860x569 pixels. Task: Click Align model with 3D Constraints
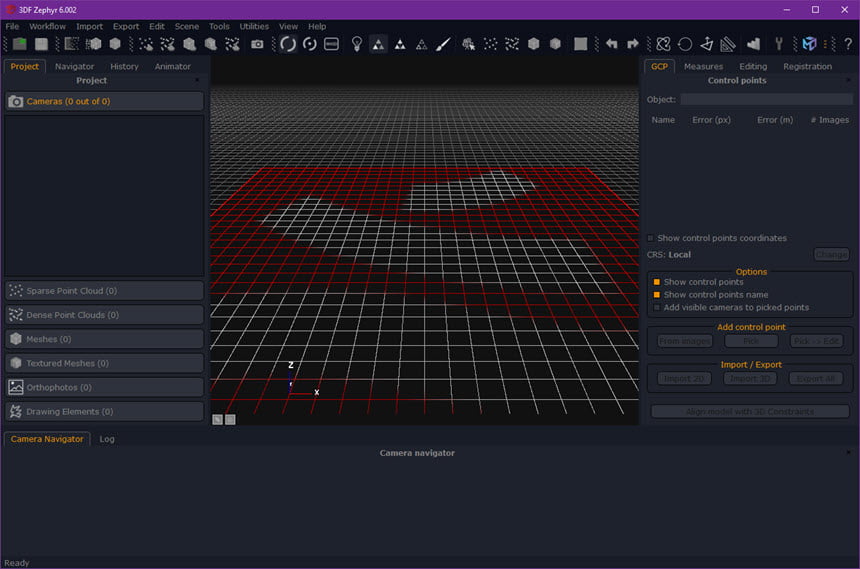click(x=750, y=412)
